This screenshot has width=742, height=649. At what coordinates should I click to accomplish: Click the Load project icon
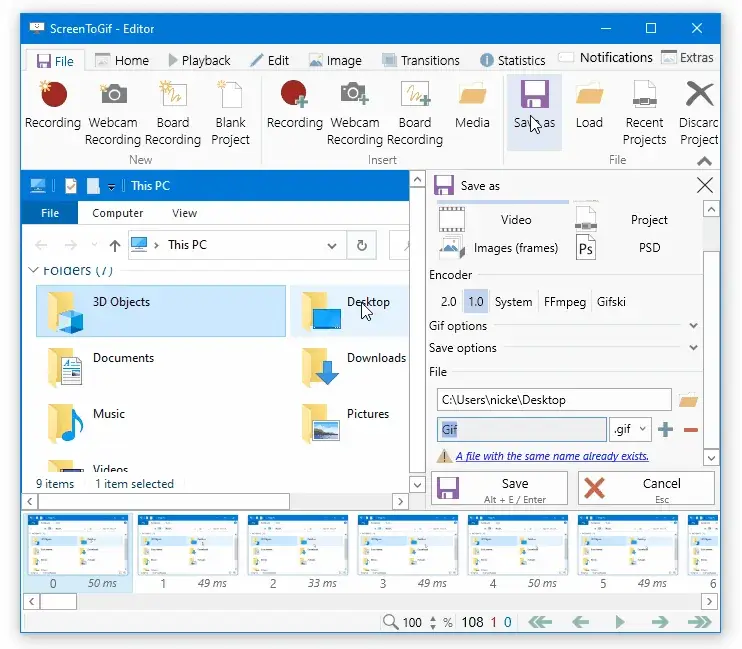tap(589, 105)
